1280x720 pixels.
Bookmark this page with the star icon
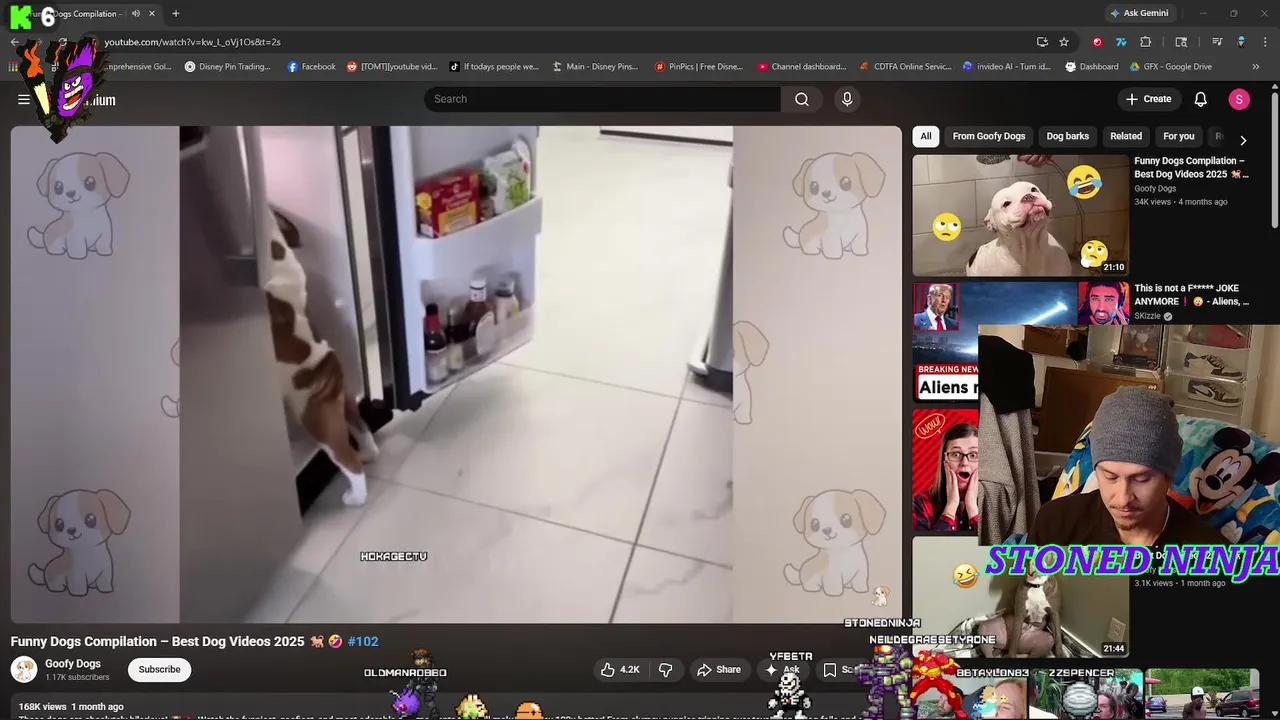(1064, 42)
